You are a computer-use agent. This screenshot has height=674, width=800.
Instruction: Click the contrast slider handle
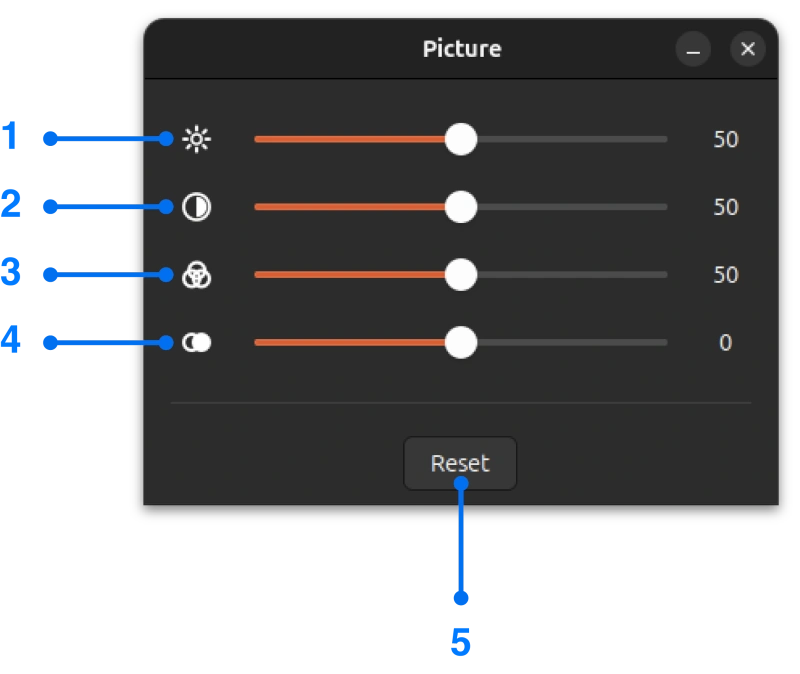[463, 207]
